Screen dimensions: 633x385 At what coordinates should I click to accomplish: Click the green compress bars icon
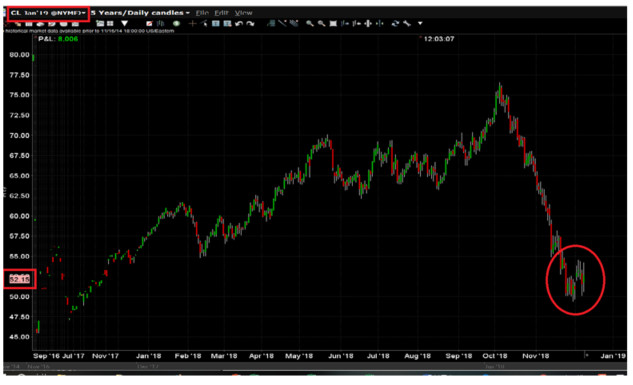pos(380,23)
